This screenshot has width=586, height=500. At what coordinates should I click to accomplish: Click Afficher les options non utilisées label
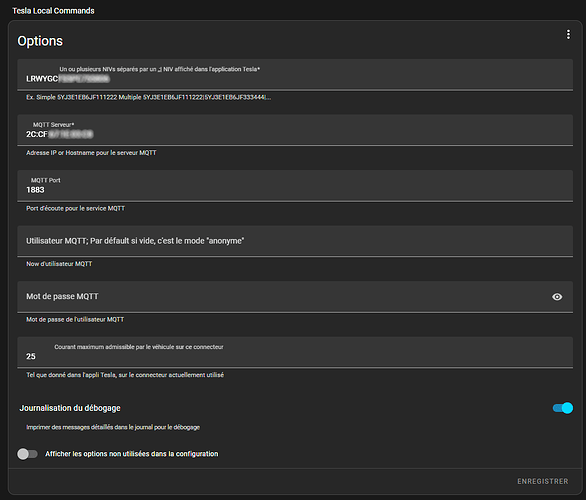pos(132,454)
